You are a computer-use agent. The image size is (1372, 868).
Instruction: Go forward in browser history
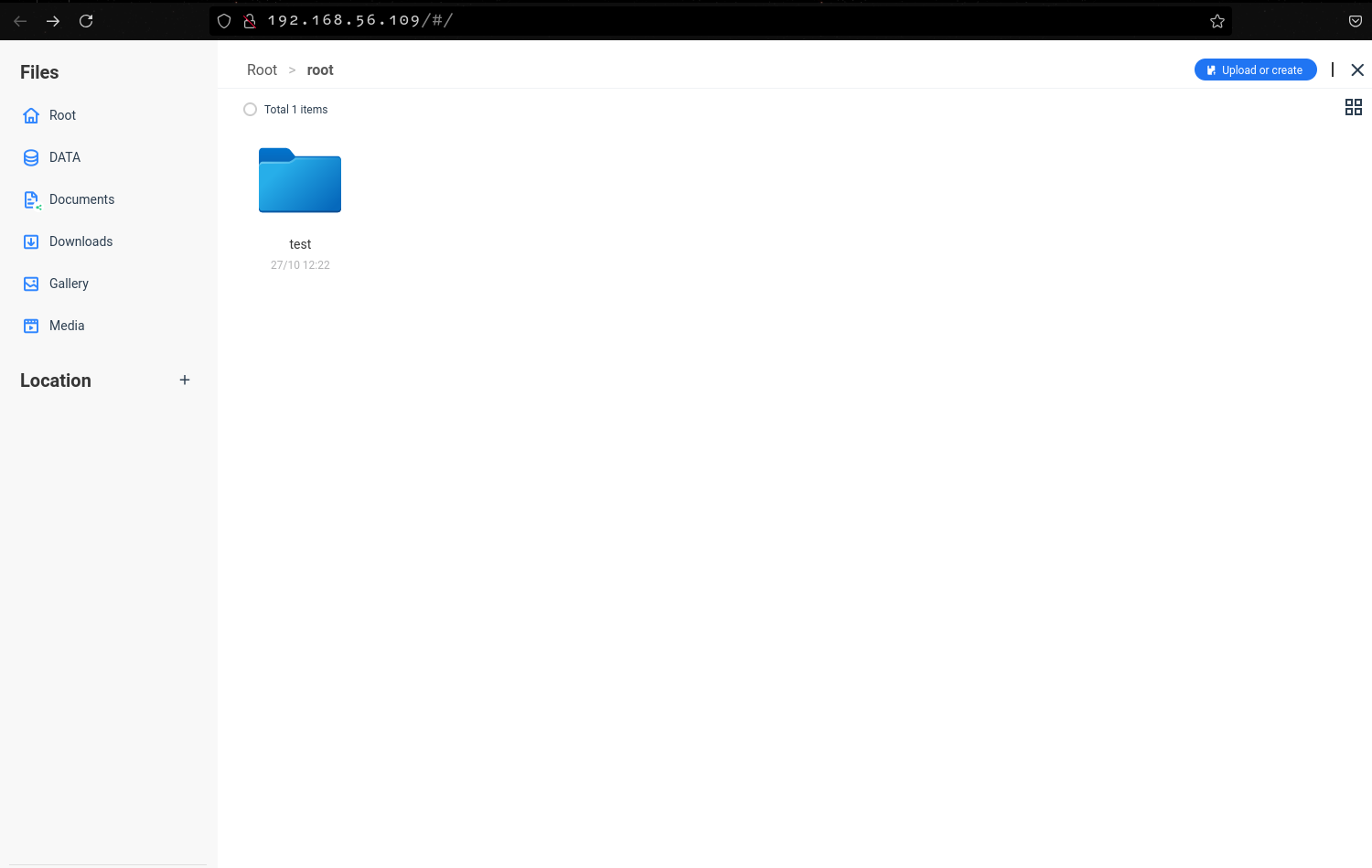coord(53,20)
